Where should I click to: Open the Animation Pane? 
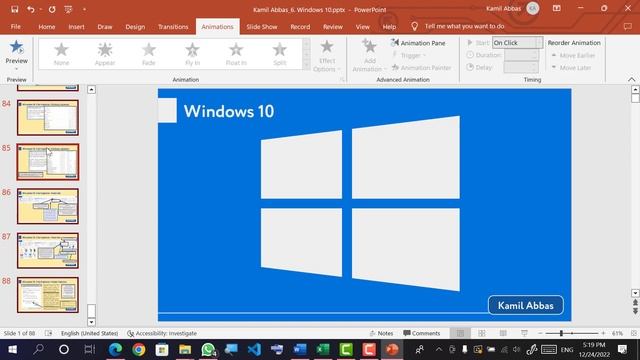tap(418, 43)
